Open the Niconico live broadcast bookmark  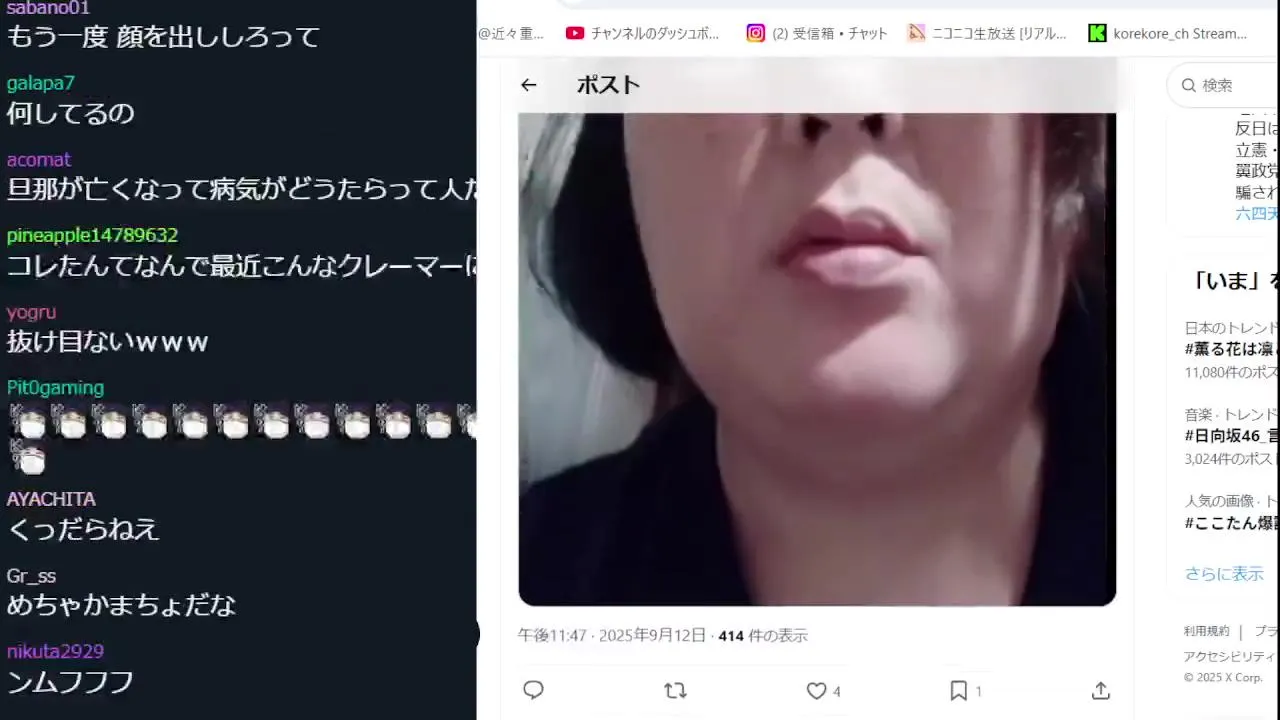pyautogui.click(x=987, y=33)
